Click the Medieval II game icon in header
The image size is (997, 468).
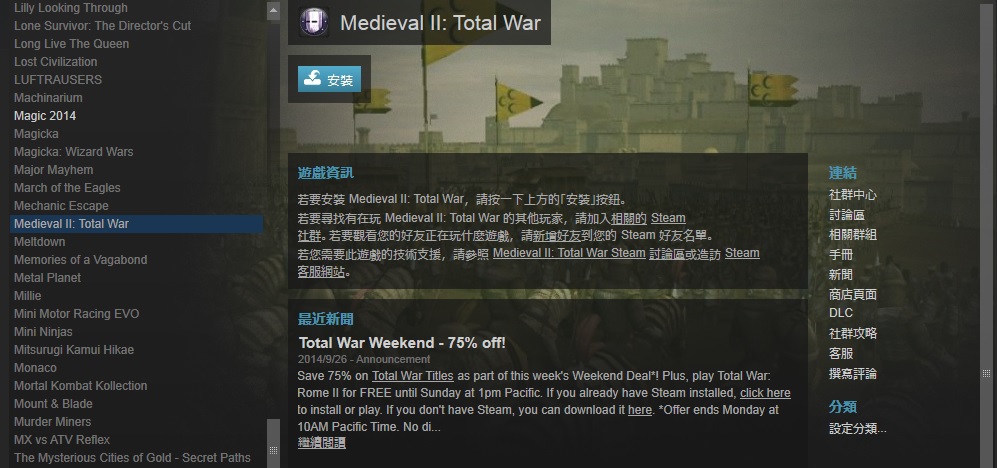click(x=313, y=22)
